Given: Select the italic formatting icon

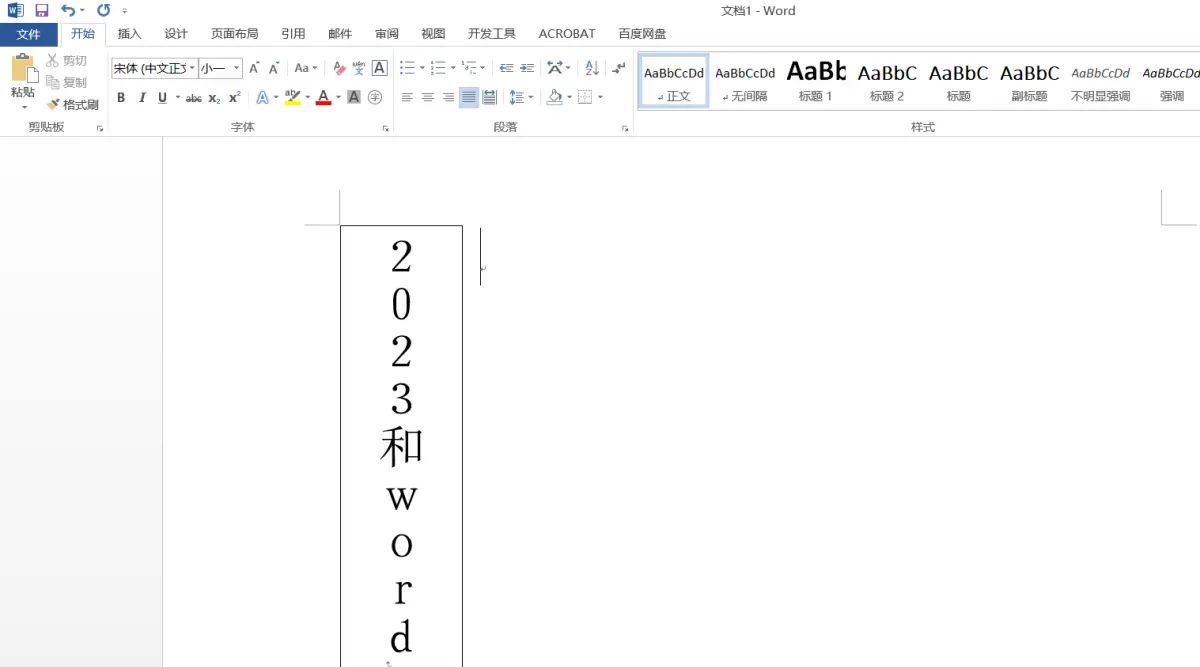Looking at the screenshot, I should click(x=143, y=97).
